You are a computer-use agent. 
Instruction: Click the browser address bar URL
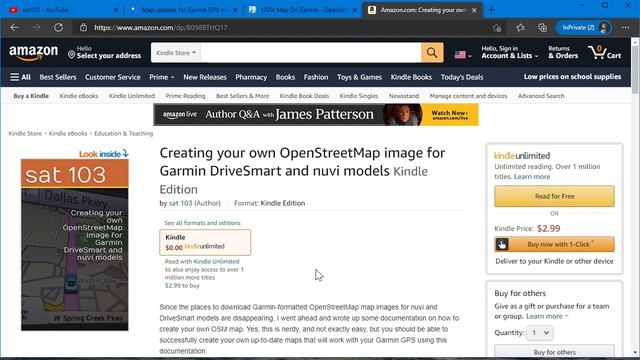pos(161,28)
